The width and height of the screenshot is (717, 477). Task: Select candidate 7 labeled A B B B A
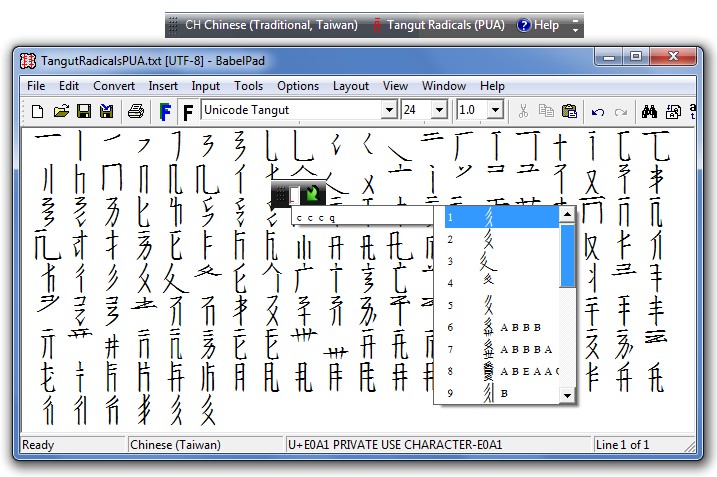[x=502, y=349]
